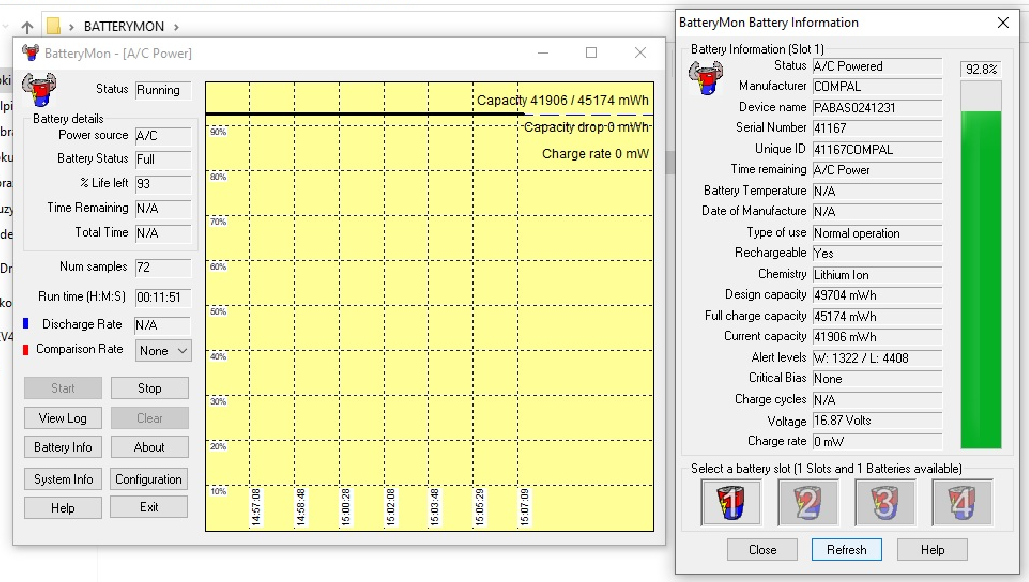The width and height of the screenshot is (1029, 582).
Task: Click Run time field showing 00:11:51
Action: (x=163, y=297)
